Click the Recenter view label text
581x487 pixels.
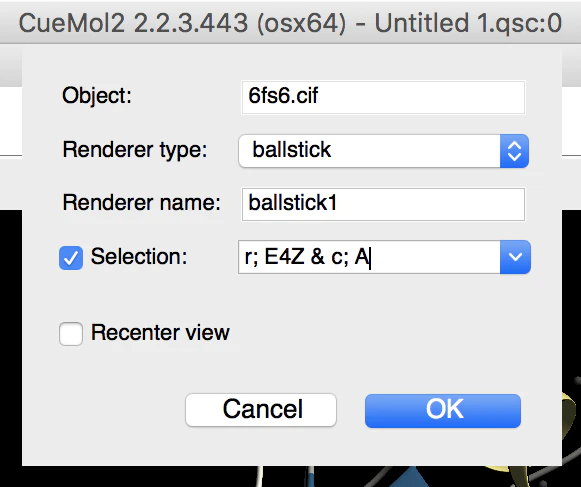coord(160,332)
